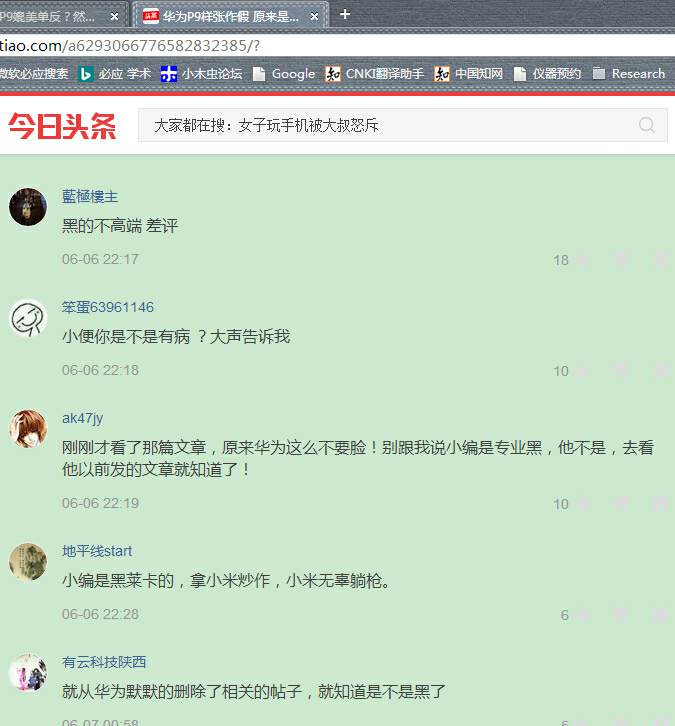Open the CNKI翻译助手 bookmark
This screenshot has width=675, height=726.
click(x=375, y=74)
